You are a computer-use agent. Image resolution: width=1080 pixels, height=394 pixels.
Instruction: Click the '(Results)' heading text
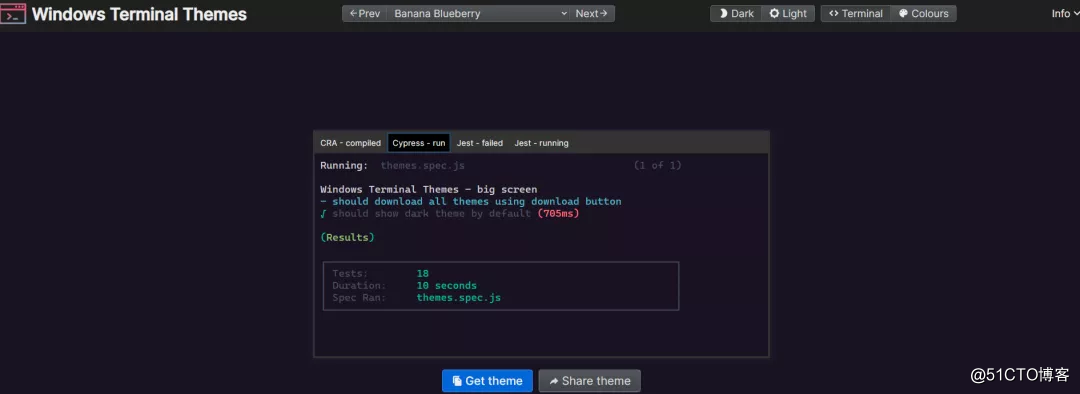pos(348,237)
